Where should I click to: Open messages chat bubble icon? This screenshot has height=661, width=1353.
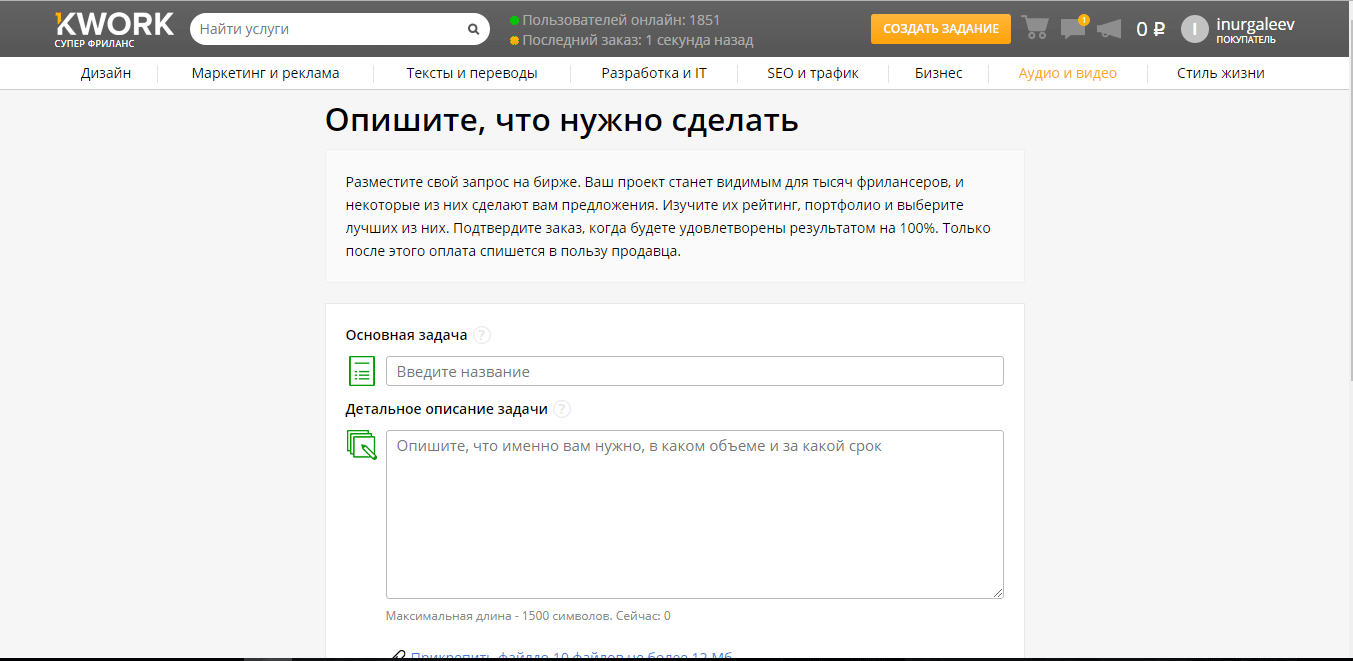[x=1073, y=28]
